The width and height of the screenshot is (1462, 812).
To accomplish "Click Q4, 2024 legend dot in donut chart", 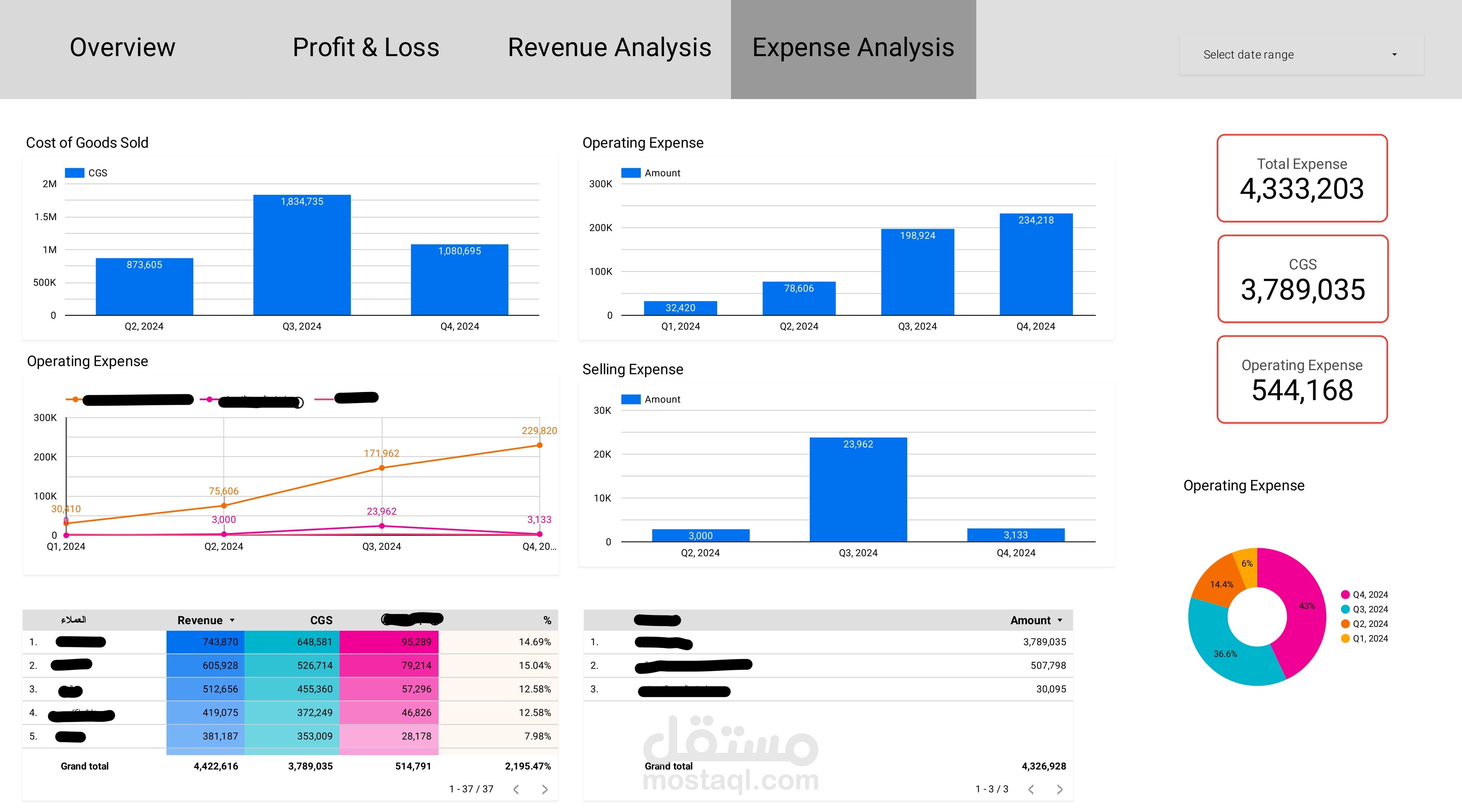I will coord(1345,594).
